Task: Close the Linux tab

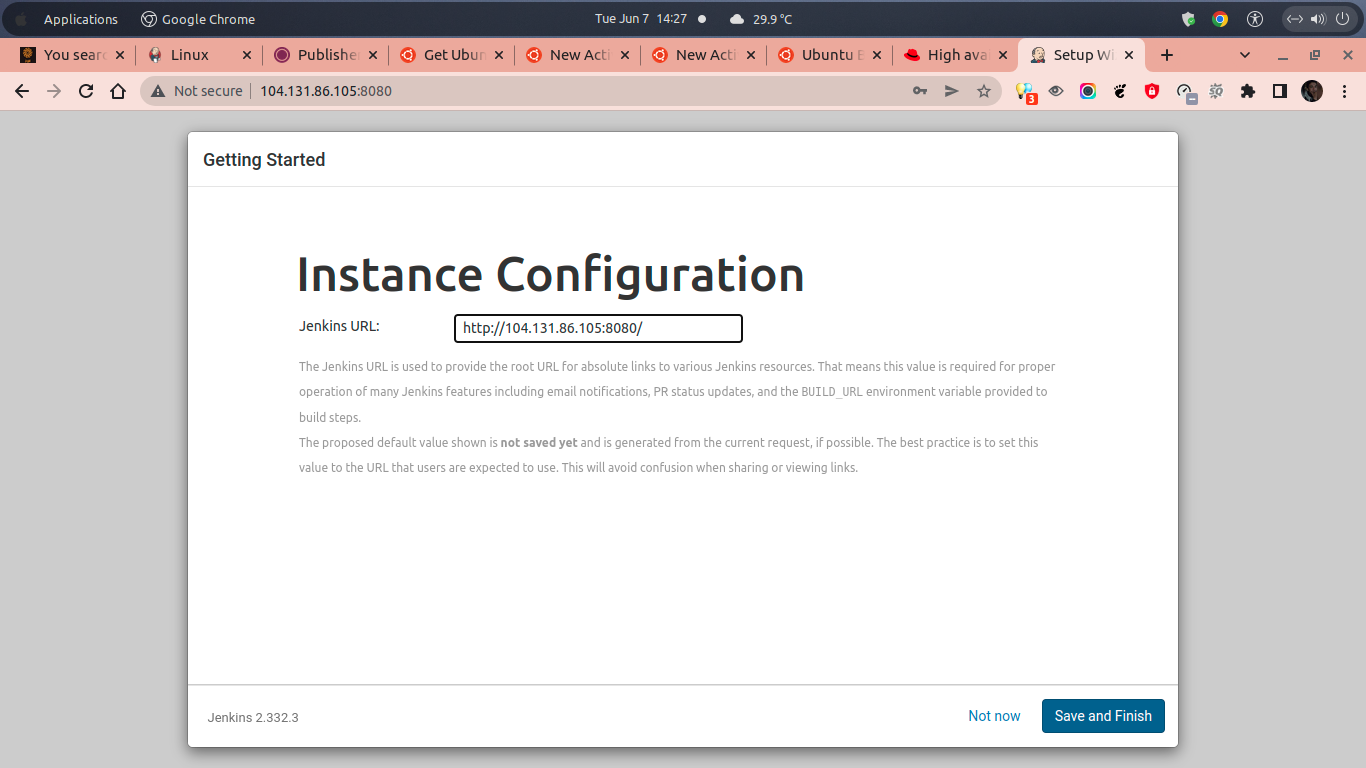Action: point(247,55)
